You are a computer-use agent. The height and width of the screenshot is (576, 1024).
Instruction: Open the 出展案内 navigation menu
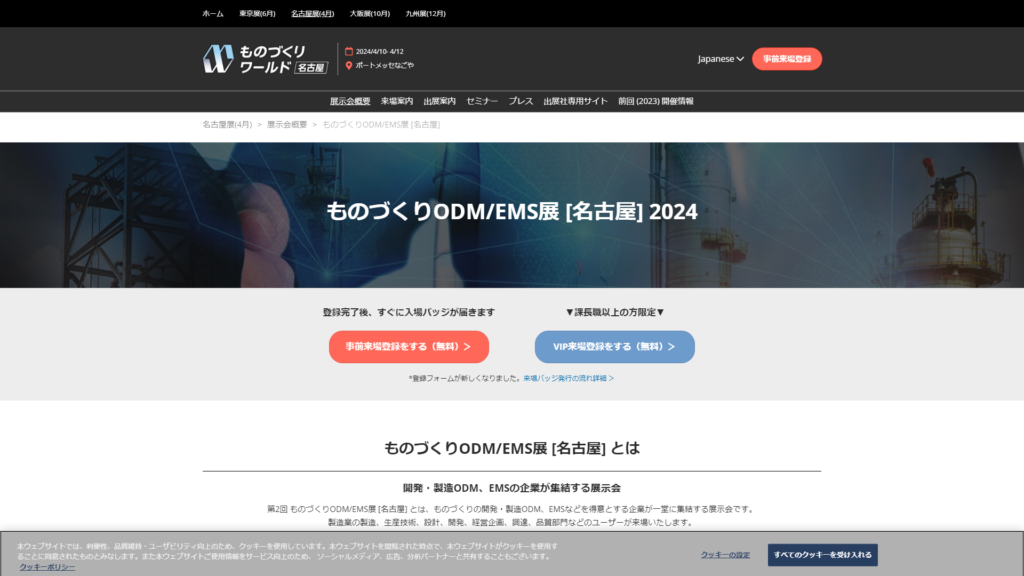(440, 101)
